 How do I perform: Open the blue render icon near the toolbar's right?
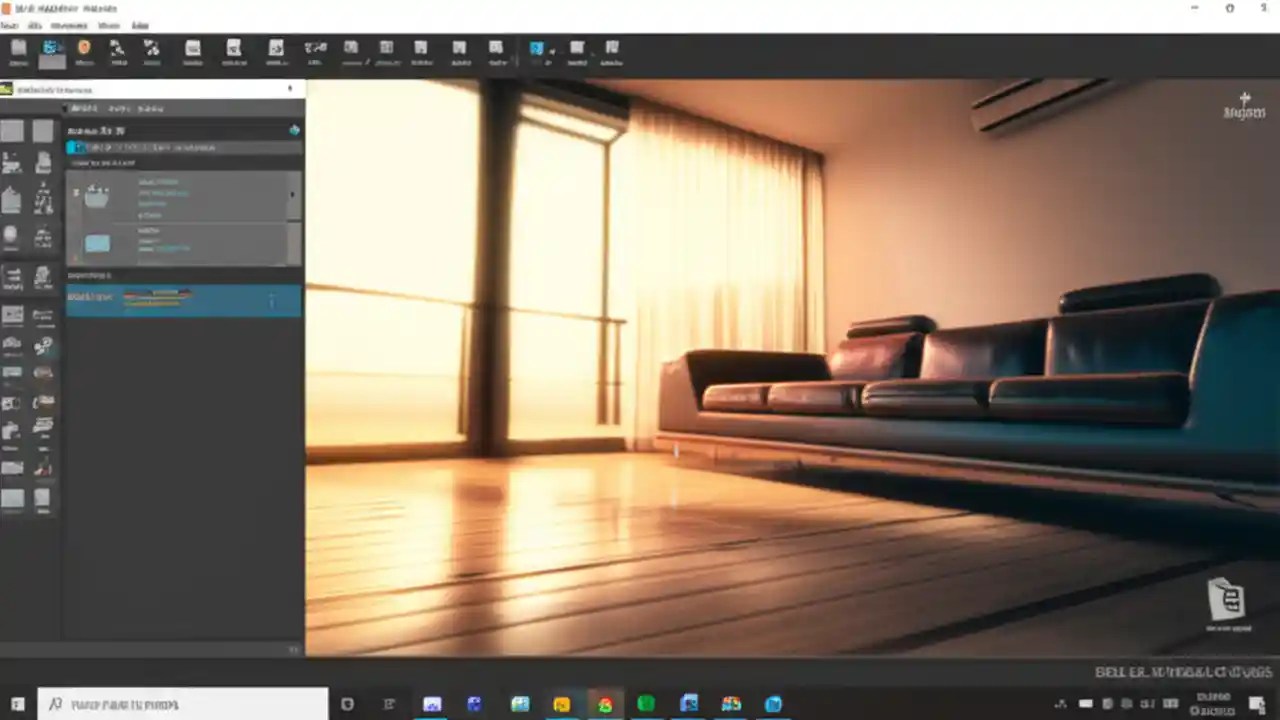coord(537,48)
